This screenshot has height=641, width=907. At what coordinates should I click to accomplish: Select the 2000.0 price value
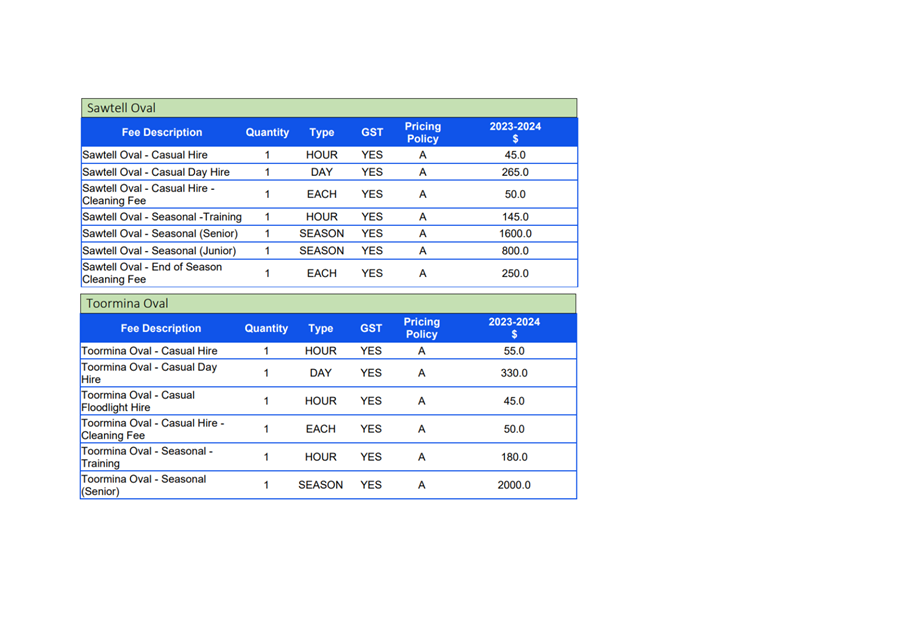514,485
